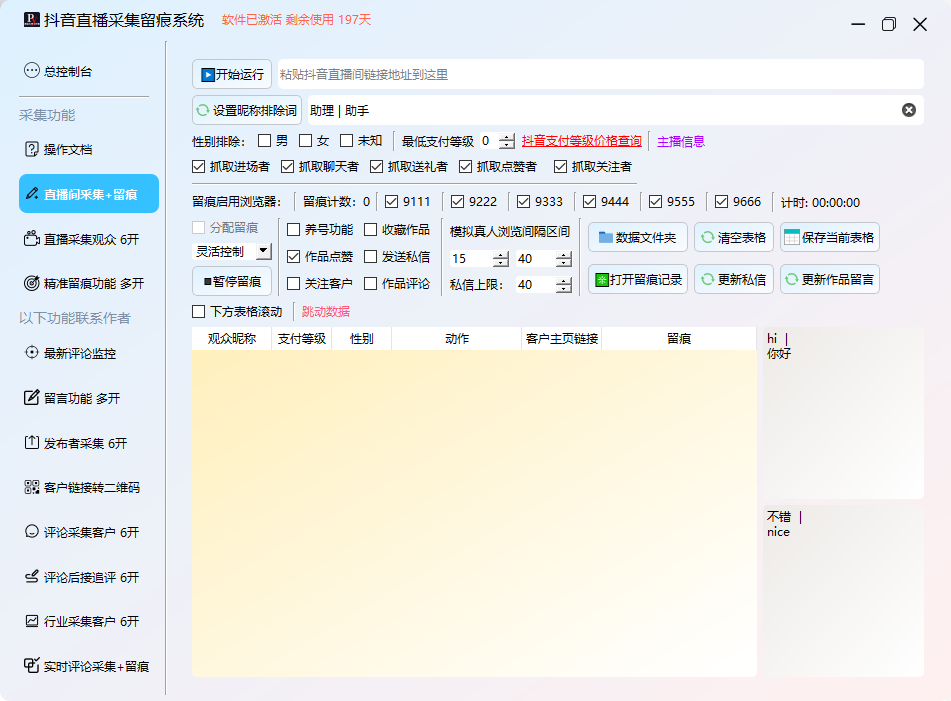This screenshot has width=951, height=701.
Task: Tick the 作品评论 checkbox
Action: (x=371, y=283)
